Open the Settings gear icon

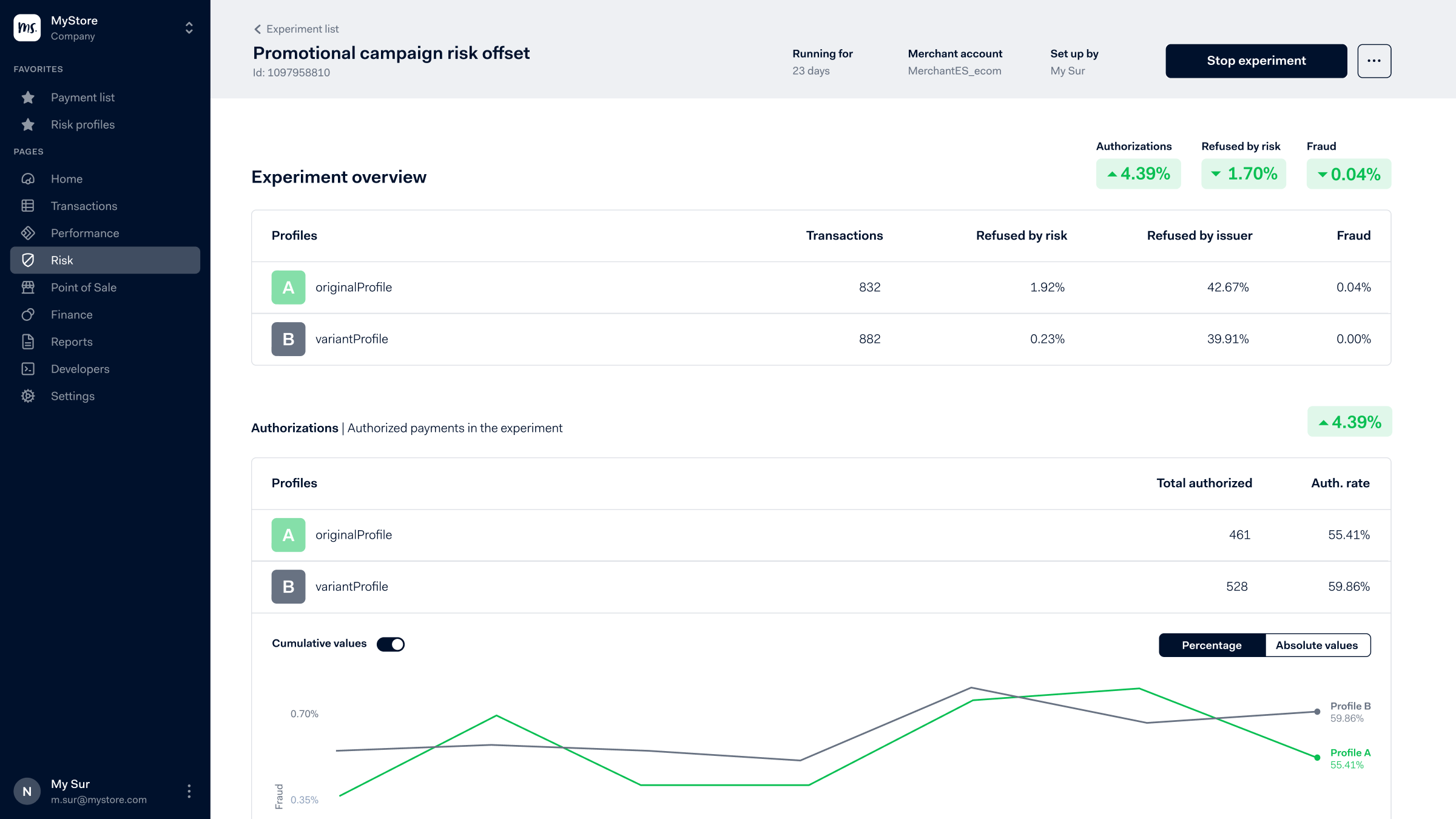tap(28, 396)
